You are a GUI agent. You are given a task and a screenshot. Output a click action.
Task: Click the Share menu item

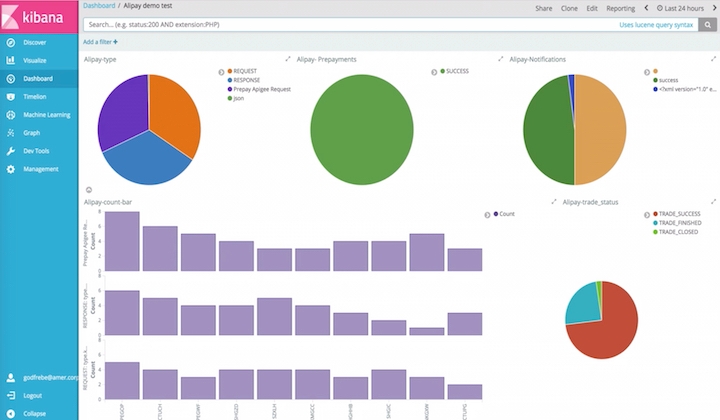tap(544, 8)
